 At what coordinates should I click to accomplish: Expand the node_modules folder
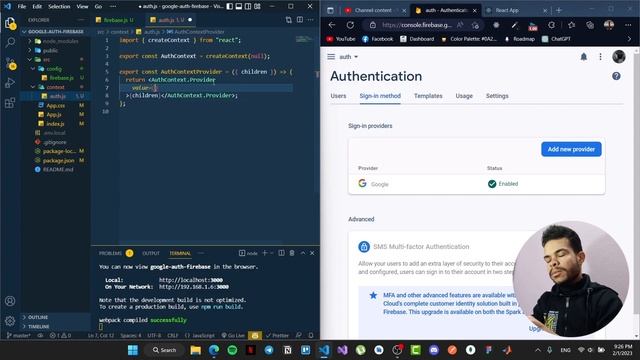tap(56, 41)
